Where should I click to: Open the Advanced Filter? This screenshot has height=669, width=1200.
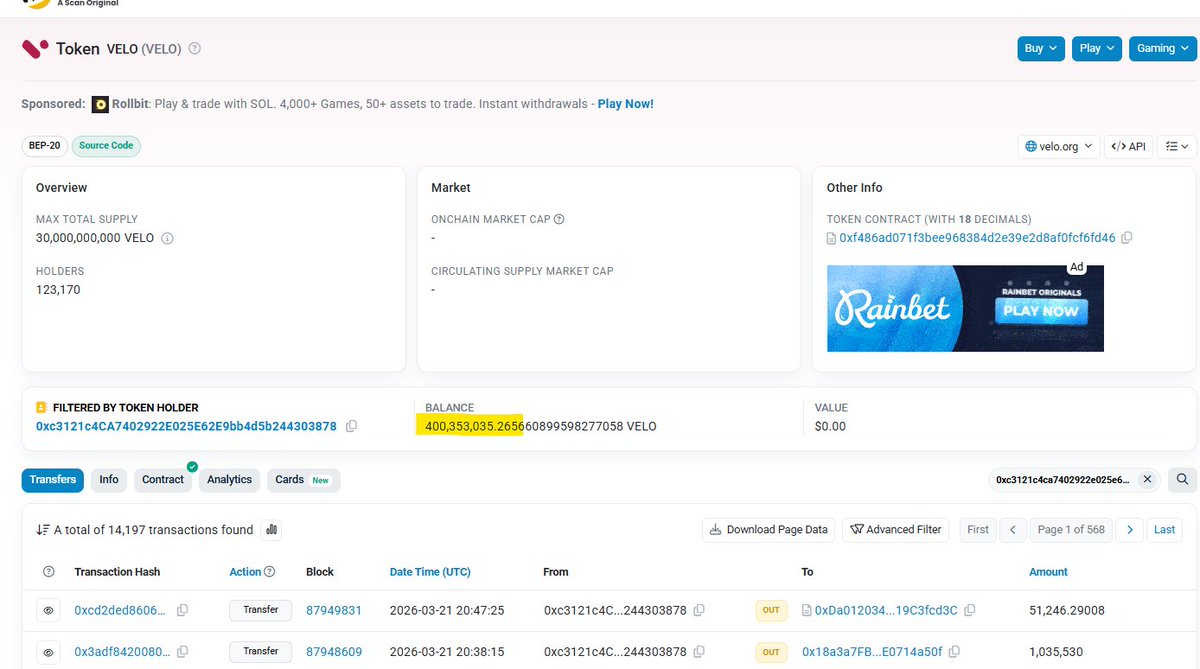tap(897, 530)
